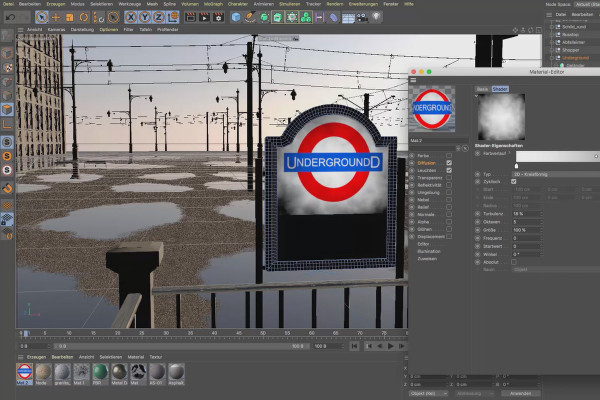Open the Typ dropdown 2D - Kreisförmig

(556, 174)
